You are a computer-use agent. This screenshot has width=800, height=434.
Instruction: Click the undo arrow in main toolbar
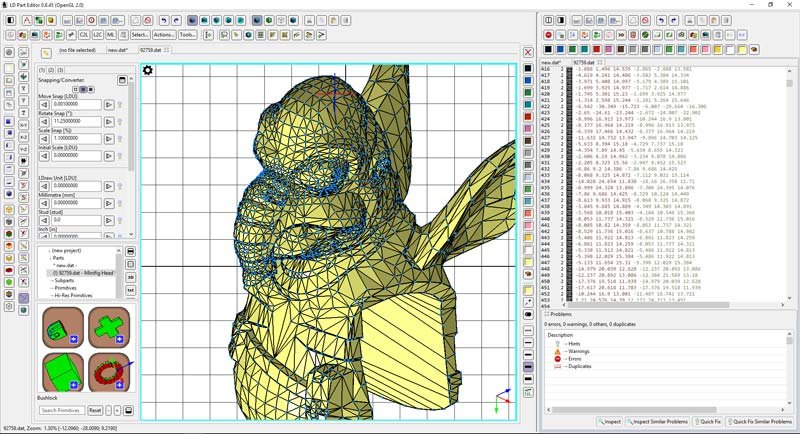click(163, 19)
